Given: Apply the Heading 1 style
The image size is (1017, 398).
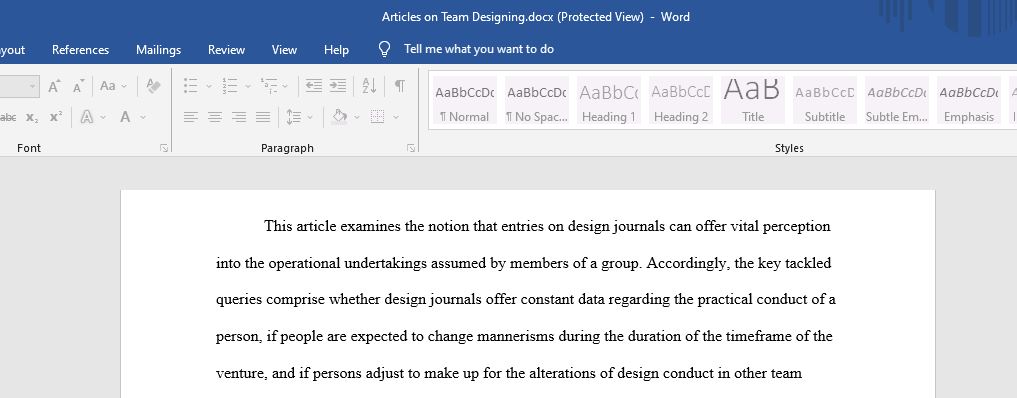Looking at the screenshot, I should (x=608, y=100).
